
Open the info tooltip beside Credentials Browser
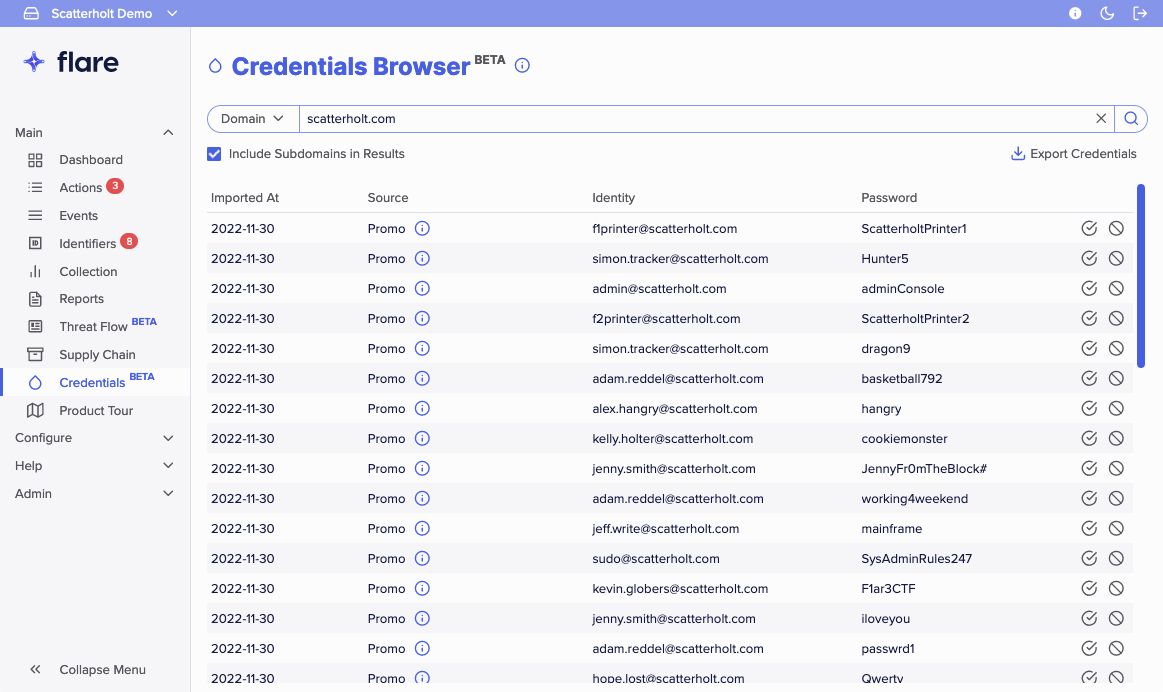(x=521, y=65)
